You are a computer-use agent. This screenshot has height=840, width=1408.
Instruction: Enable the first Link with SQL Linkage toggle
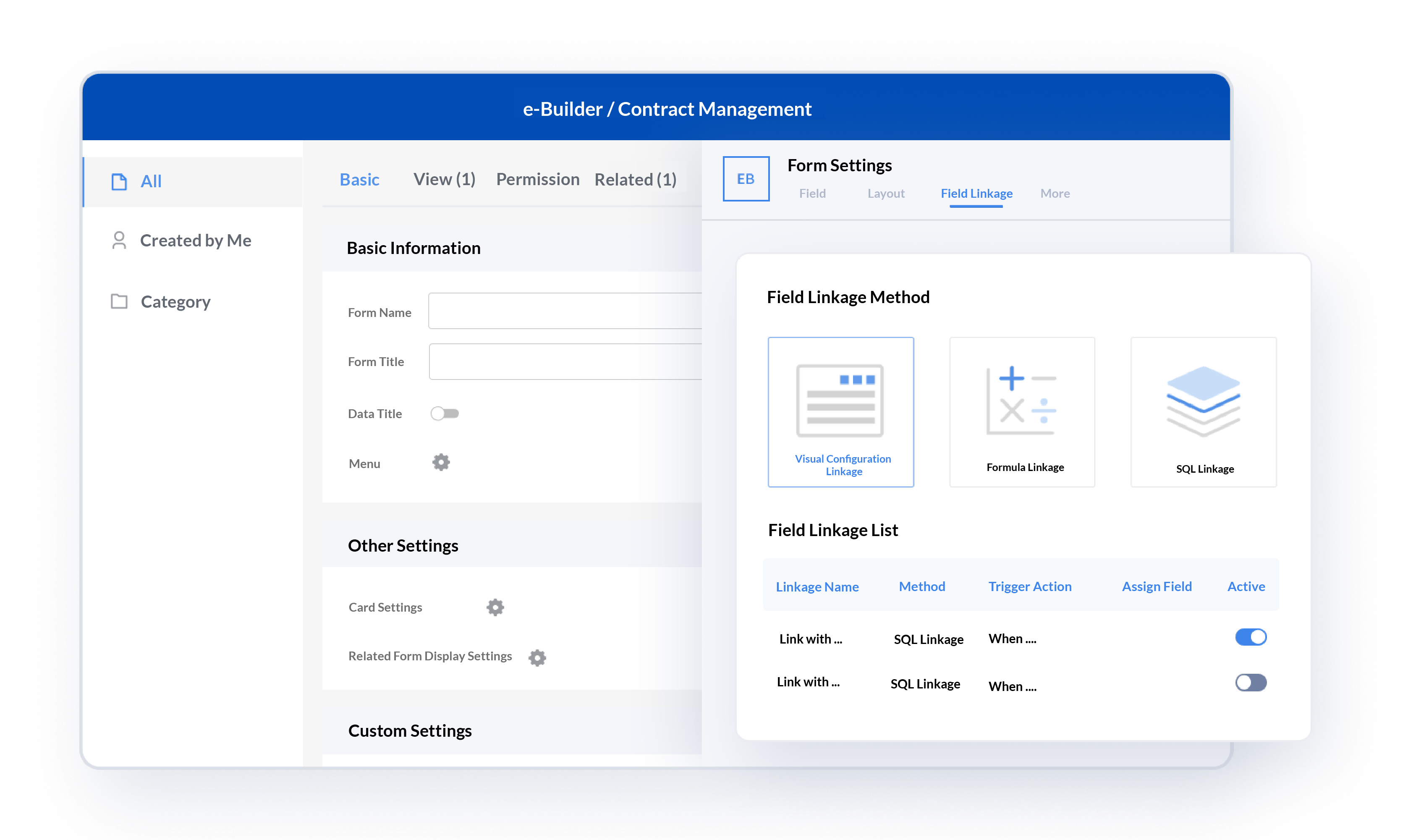pyautogui.click(x=1252, y=637)
